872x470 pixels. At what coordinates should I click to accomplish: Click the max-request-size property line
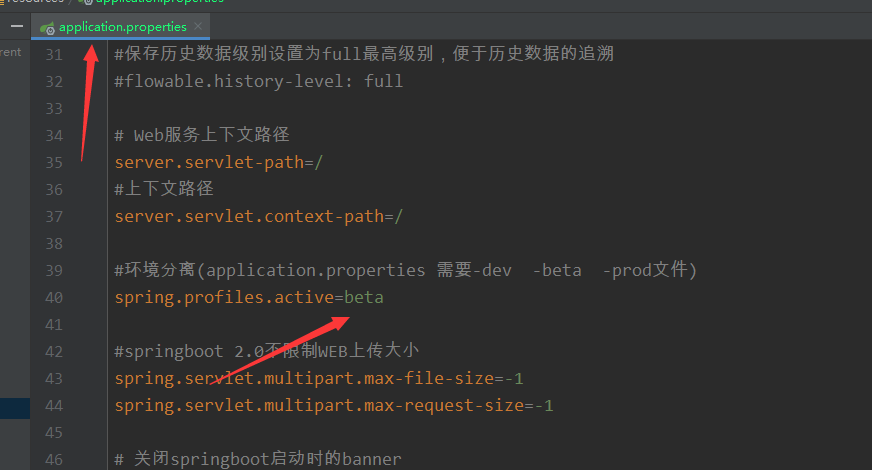coord(333,406)
